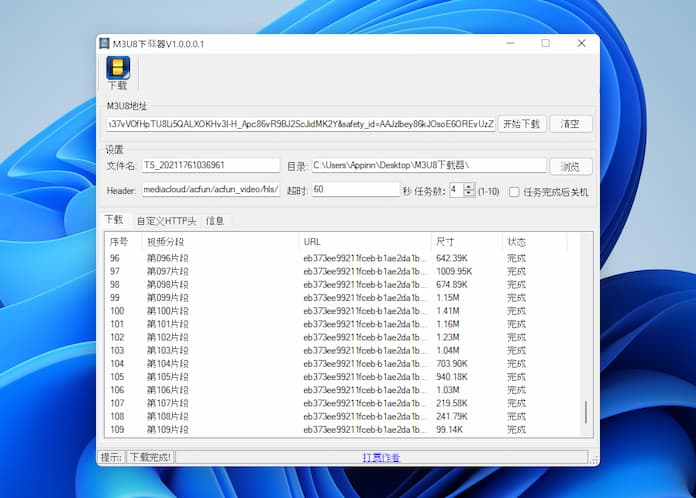Open the 信息 tab
This screenshot has width=696, height=498.
tap(215, 220)
